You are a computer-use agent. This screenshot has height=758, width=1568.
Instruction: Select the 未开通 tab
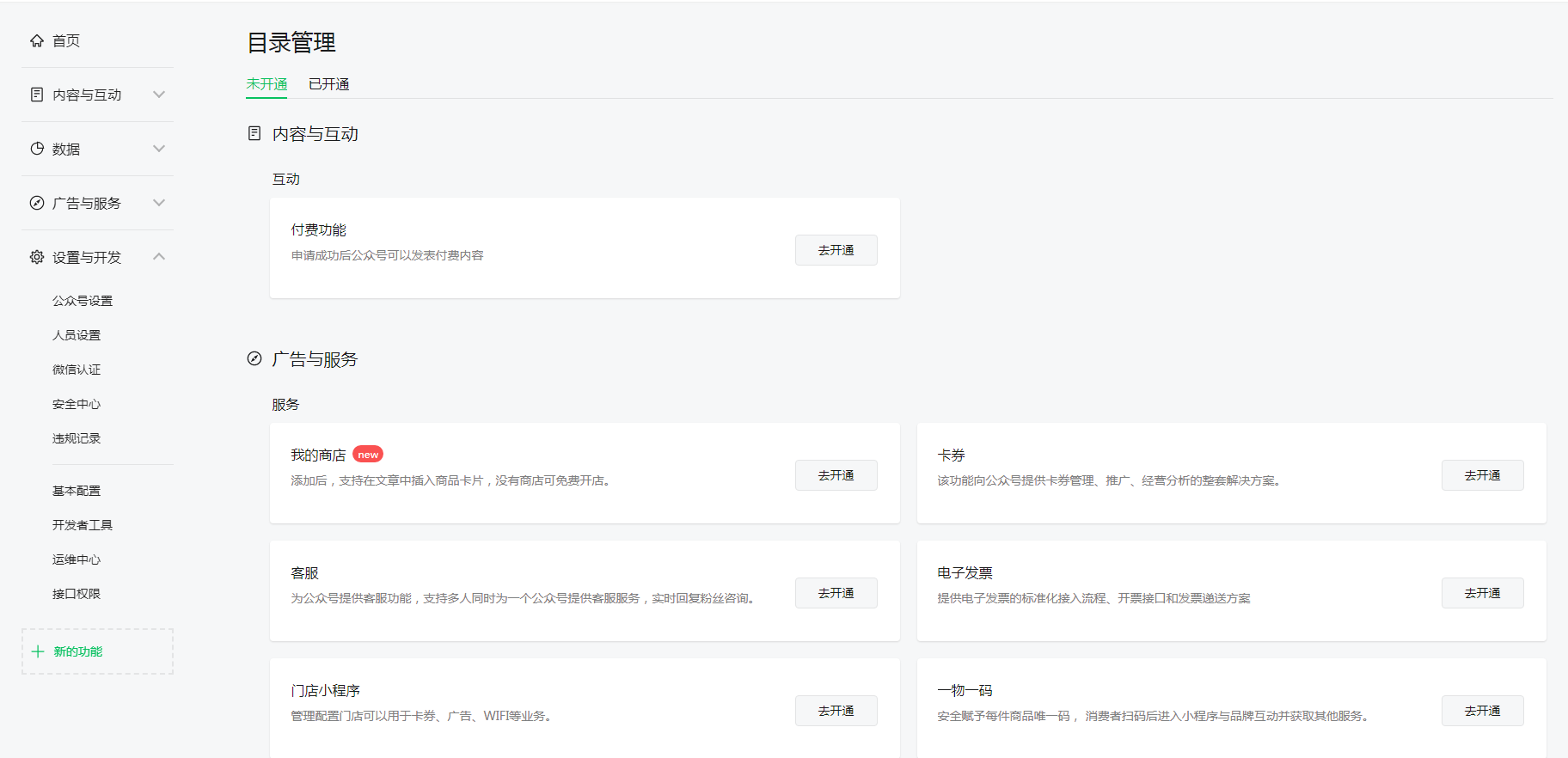coord(266,84)
